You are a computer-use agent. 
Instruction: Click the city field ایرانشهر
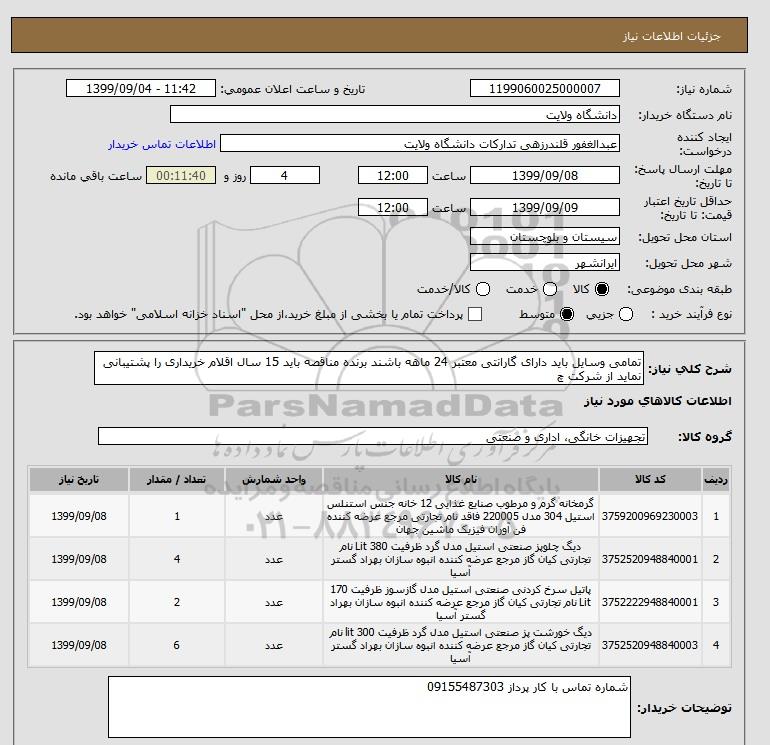[545, 263]
